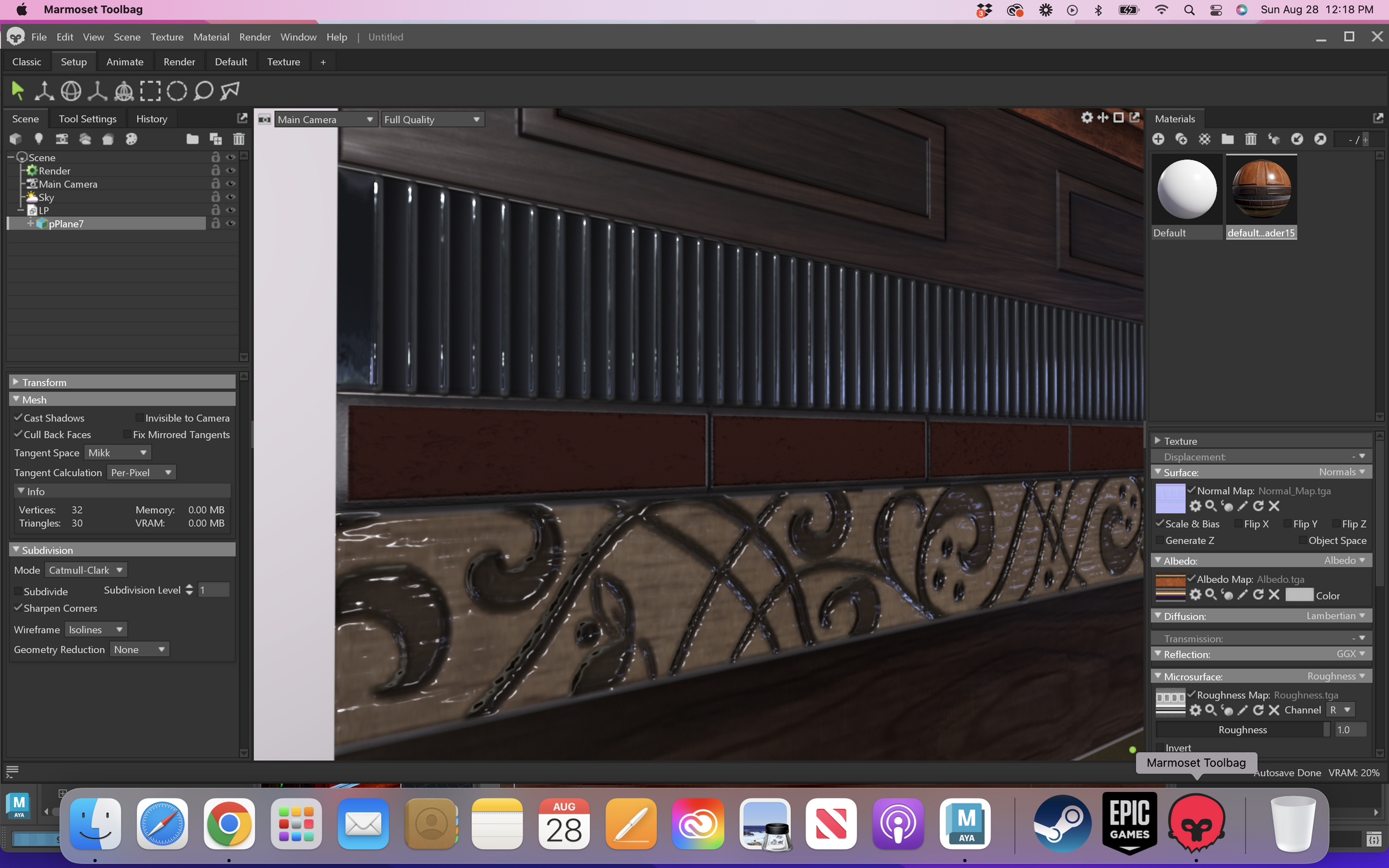The height and width of the screenshot is (868, 1389).
Task: Open the Scene menu
Action: tap(127, 37)
